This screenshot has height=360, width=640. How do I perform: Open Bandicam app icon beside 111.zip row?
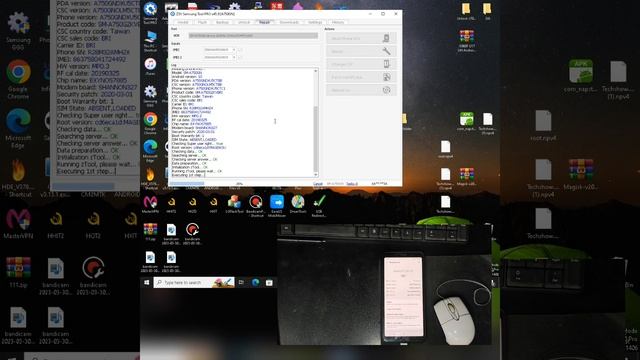coord(192,233)
